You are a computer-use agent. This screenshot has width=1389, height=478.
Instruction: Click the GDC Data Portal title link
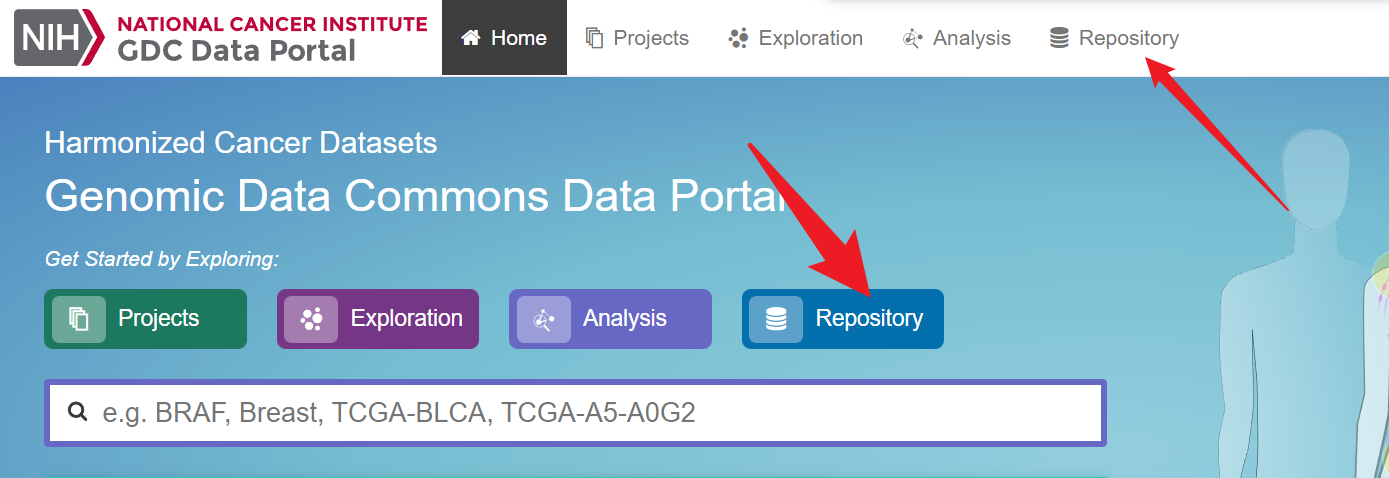[x=237, y=51]
